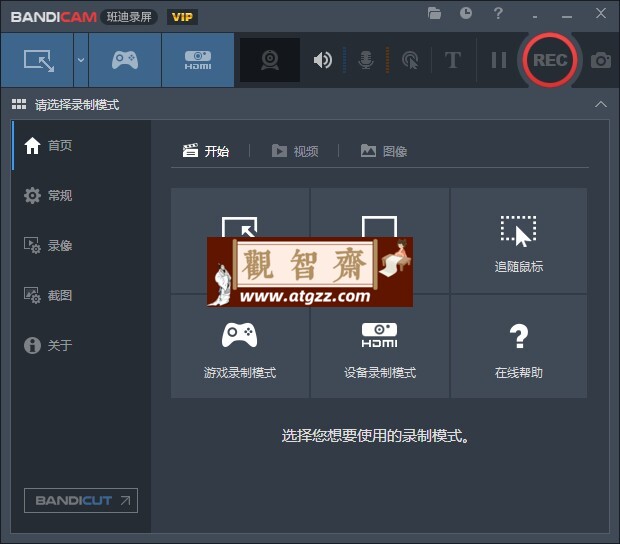Image resolution: width=620 pixels, height=544 pixels.
Task: Minimize to tray with the small dash button
Action: [535, 17]
